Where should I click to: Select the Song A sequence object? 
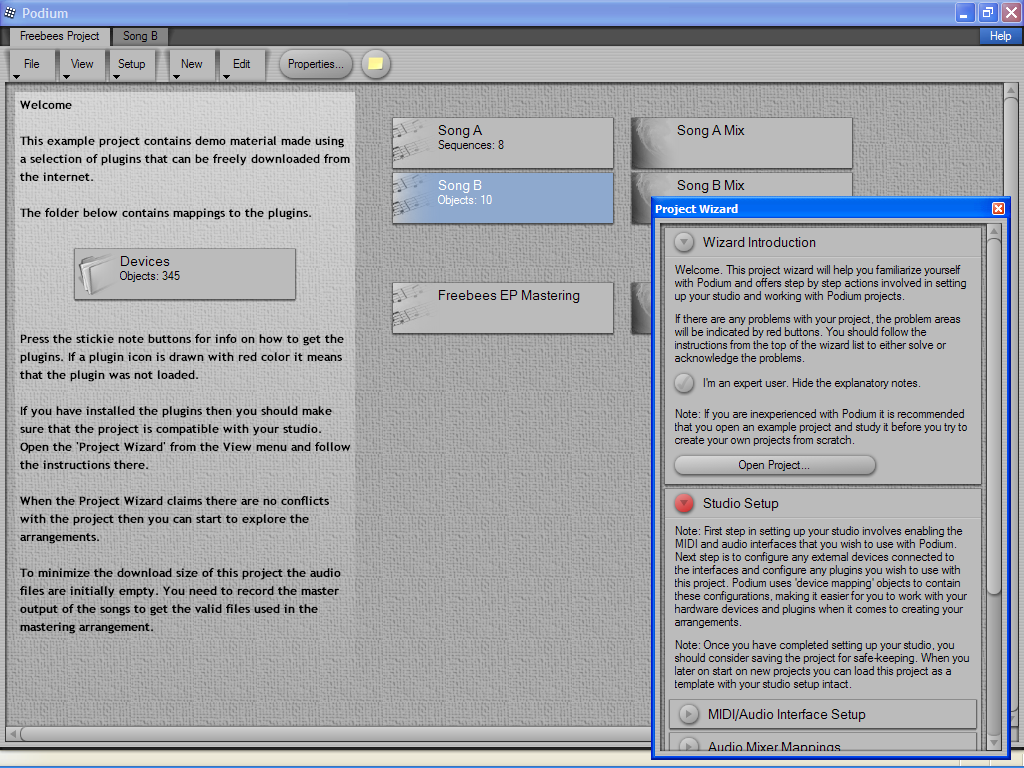503,143
